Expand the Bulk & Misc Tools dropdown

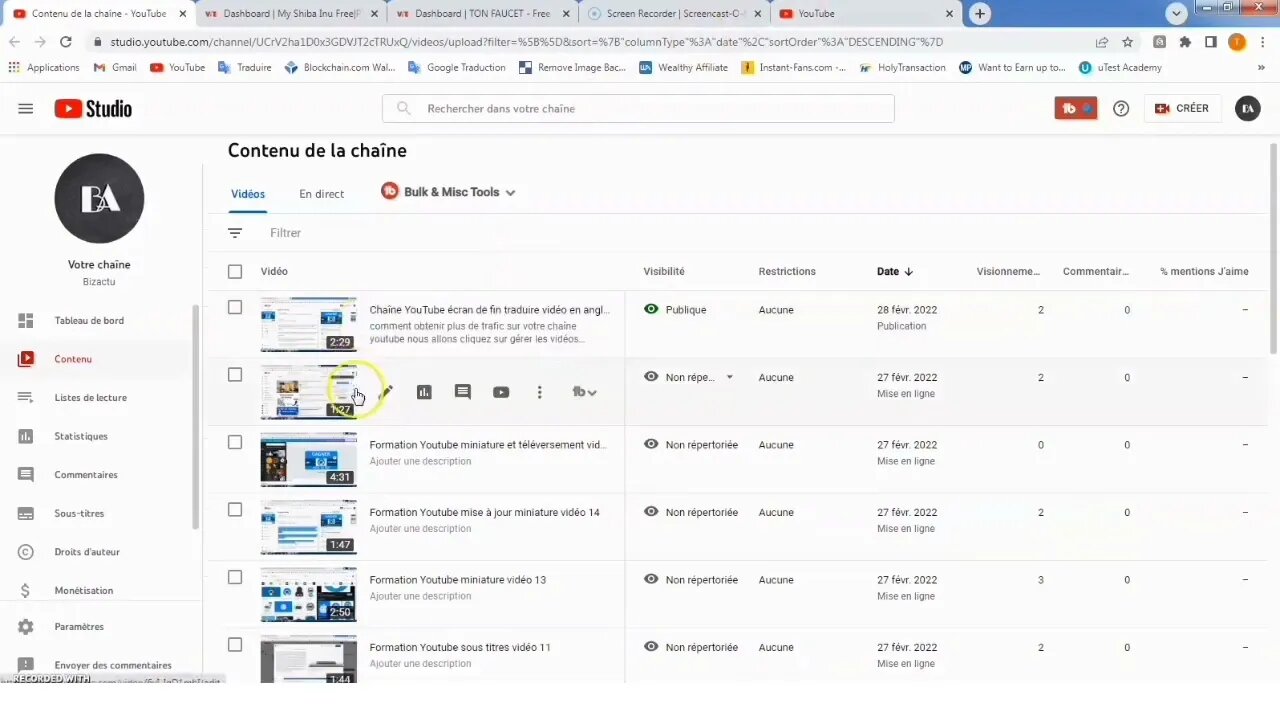coord(448,192)
